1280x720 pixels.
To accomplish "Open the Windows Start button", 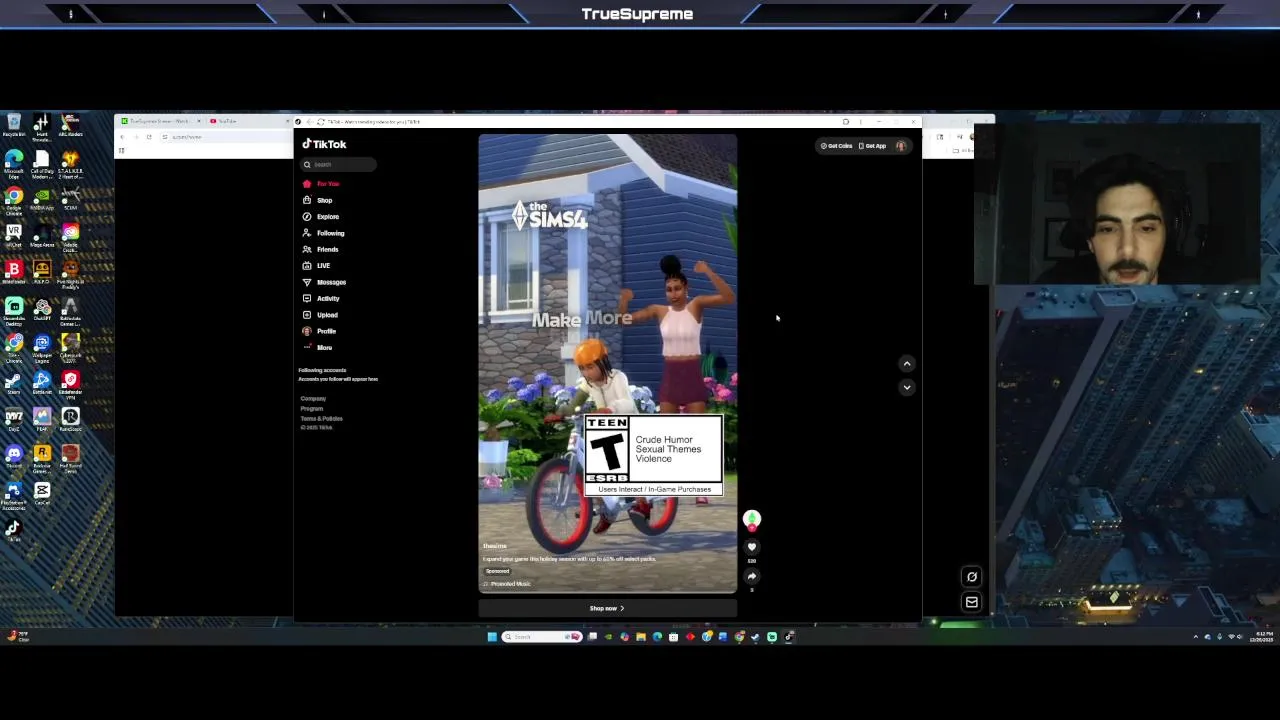I will coord(492,637).
